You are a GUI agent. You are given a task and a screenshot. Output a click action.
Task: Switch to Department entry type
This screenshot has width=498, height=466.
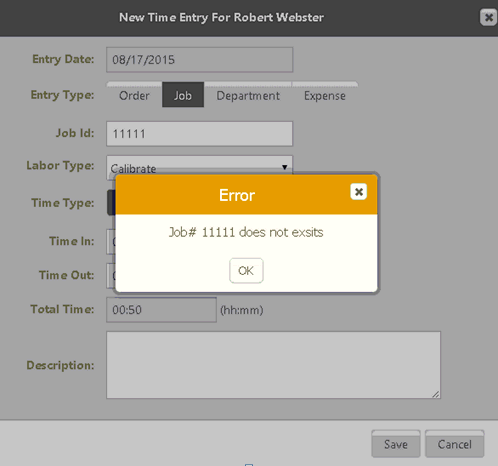(x=248, y=96)
